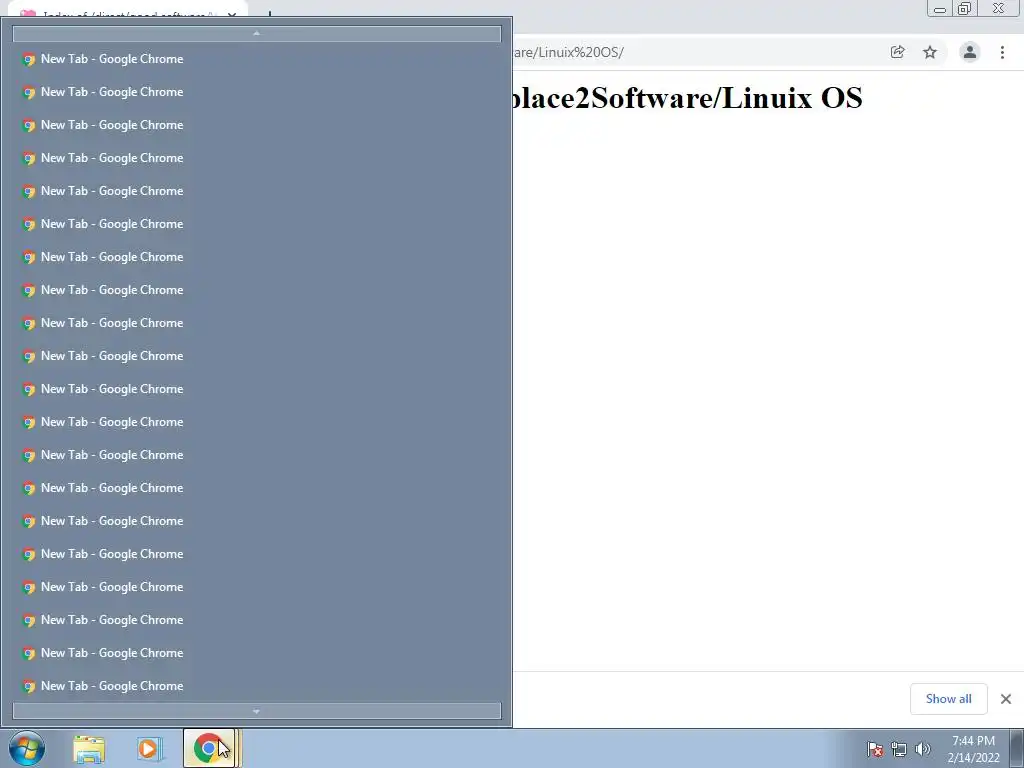This screenshot has height=768, width=1024.
Task: Open Windows Explorer from the taskbar
Action: pyautogui.click(x=89, y=749)
